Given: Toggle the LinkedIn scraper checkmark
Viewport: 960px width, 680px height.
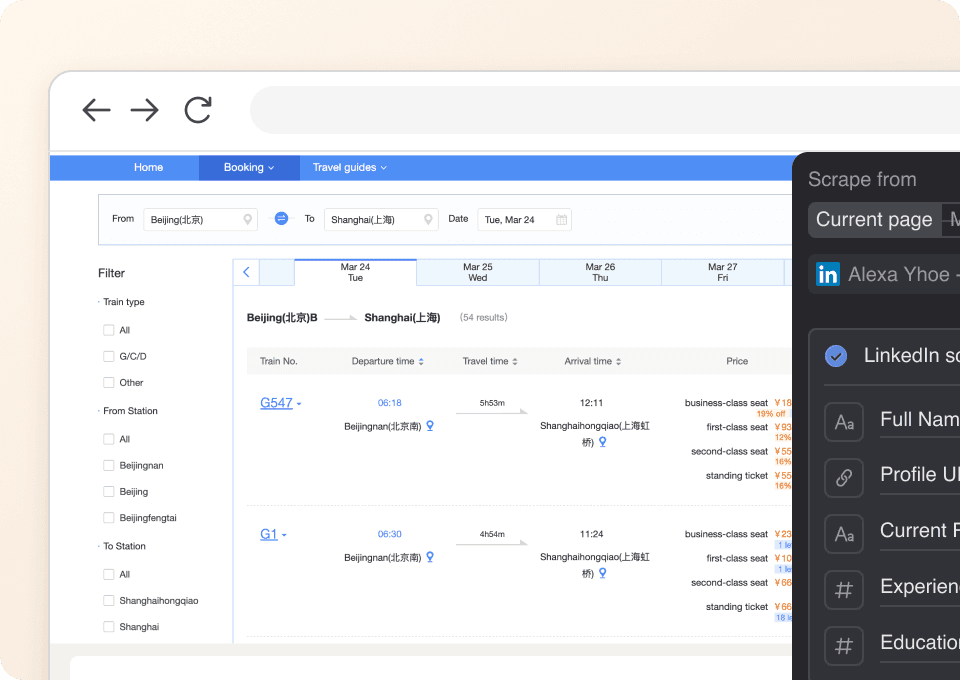Looking at the screenshot, I should 836,355.
